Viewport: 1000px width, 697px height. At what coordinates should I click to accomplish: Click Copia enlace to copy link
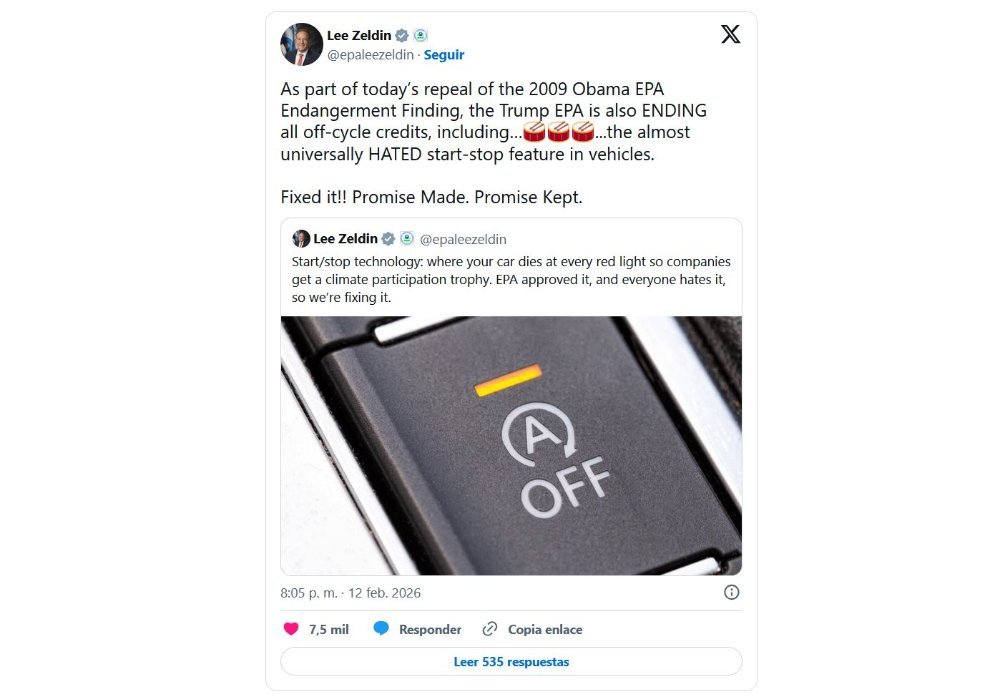(x=545, y=629)
